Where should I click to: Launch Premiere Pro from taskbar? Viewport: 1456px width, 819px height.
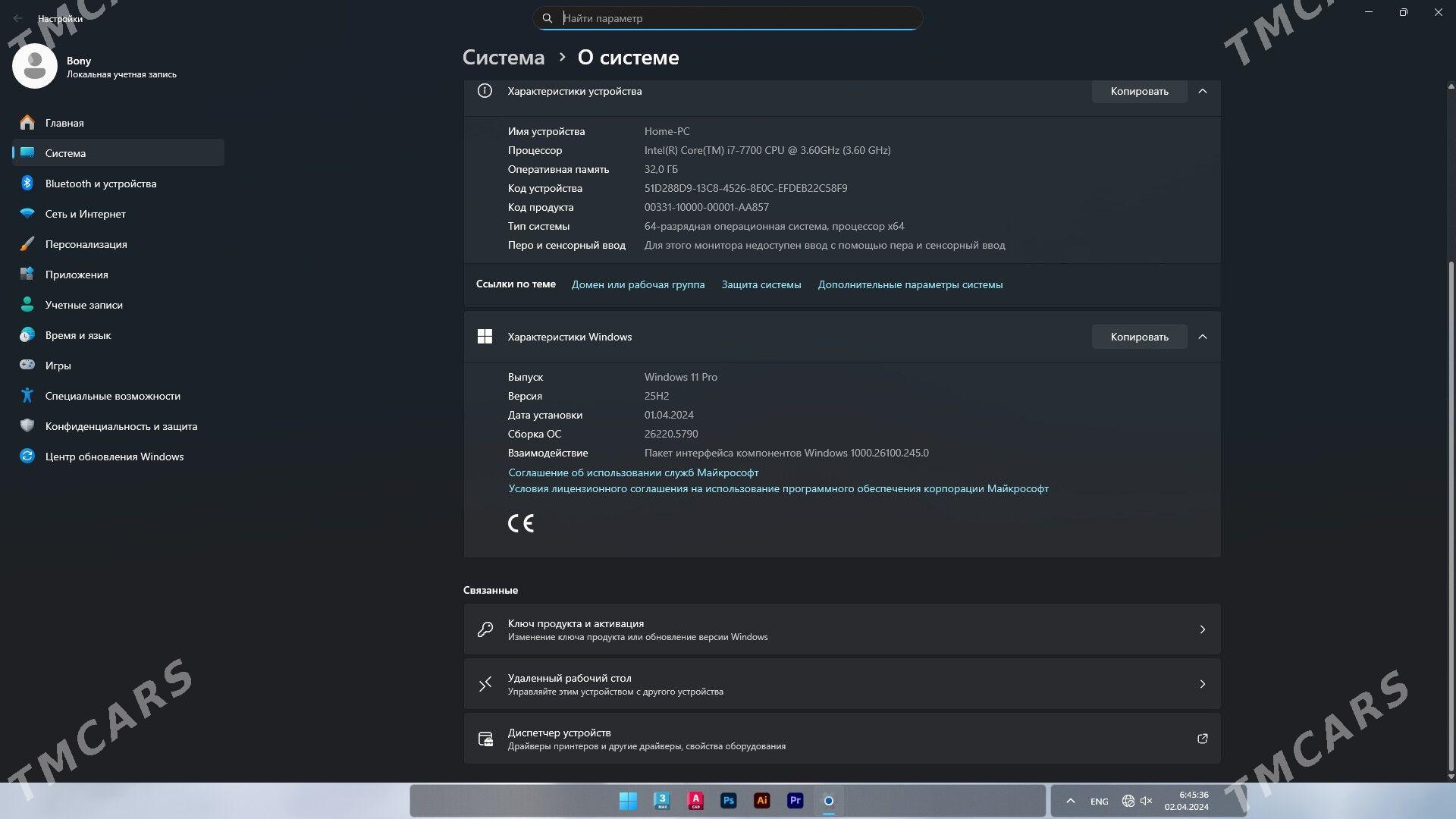tap(795, 801)
